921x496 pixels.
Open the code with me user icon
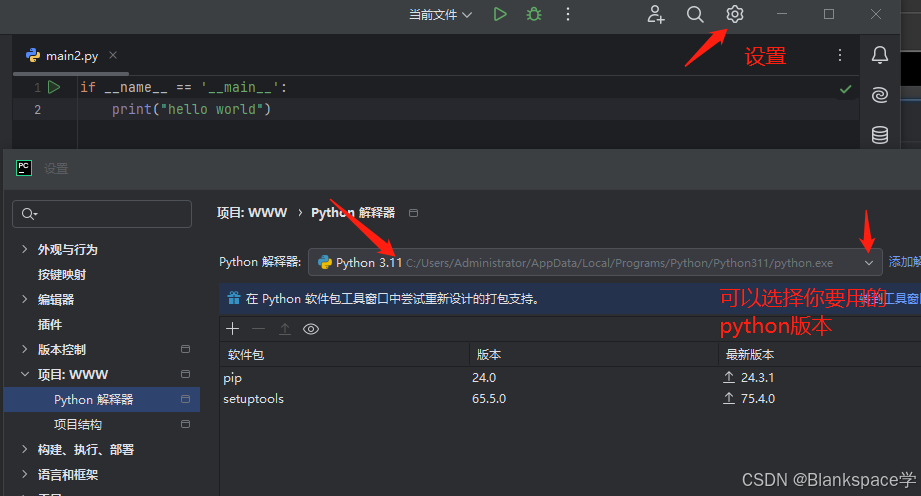pos(656,14)
